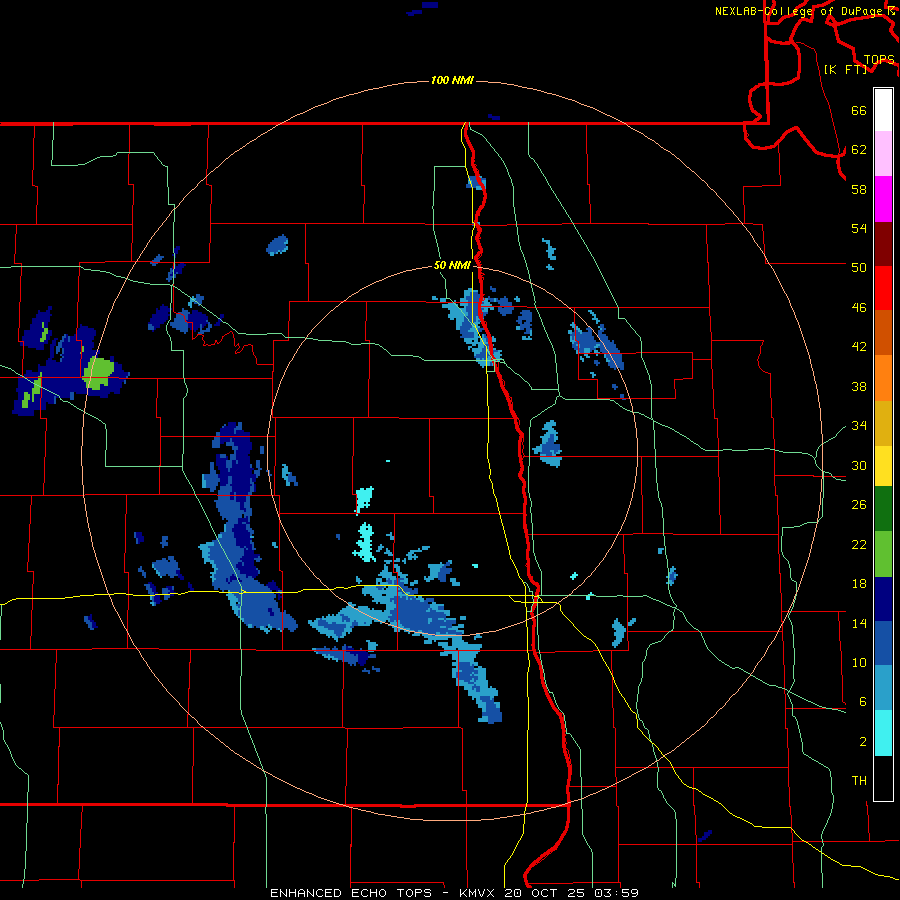Click the light green legend swatch

(883, 554)
